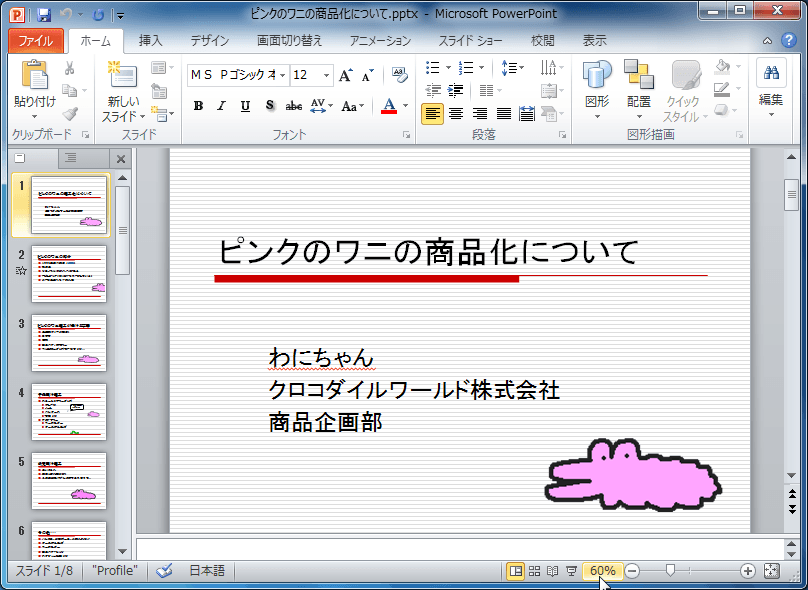Click the red font color A button
This screenshot has height=590, width=808.
(389, 106)
